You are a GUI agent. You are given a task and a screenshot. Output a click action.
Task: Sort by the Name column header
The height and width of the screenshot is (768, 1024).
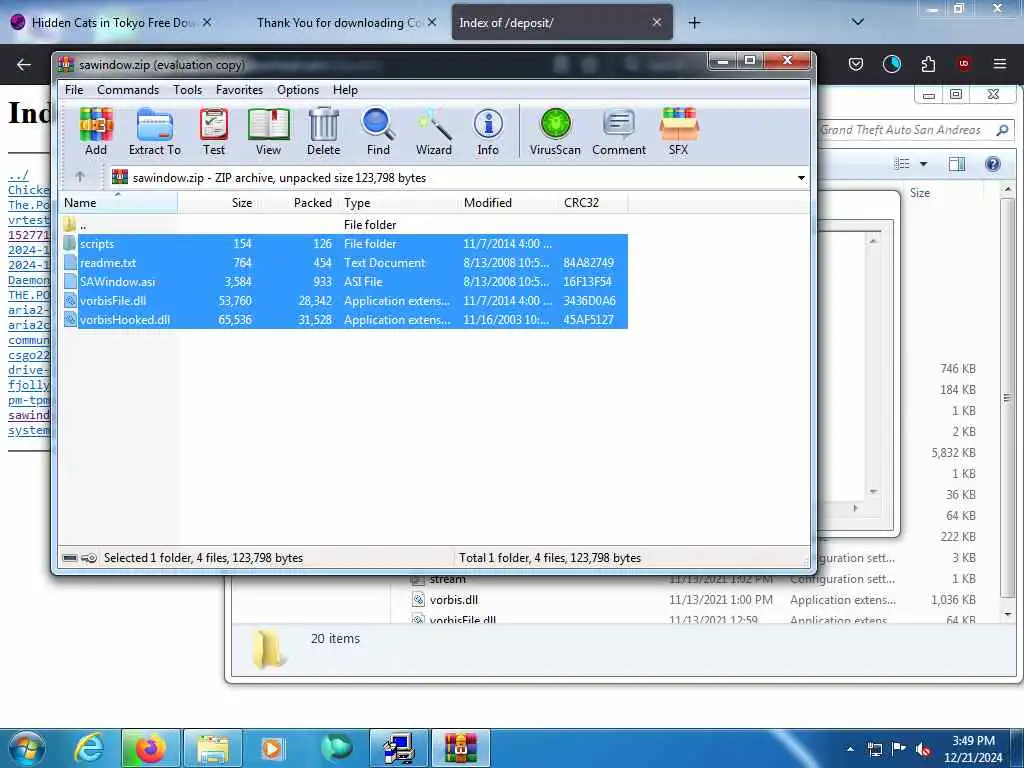[118, 202]
